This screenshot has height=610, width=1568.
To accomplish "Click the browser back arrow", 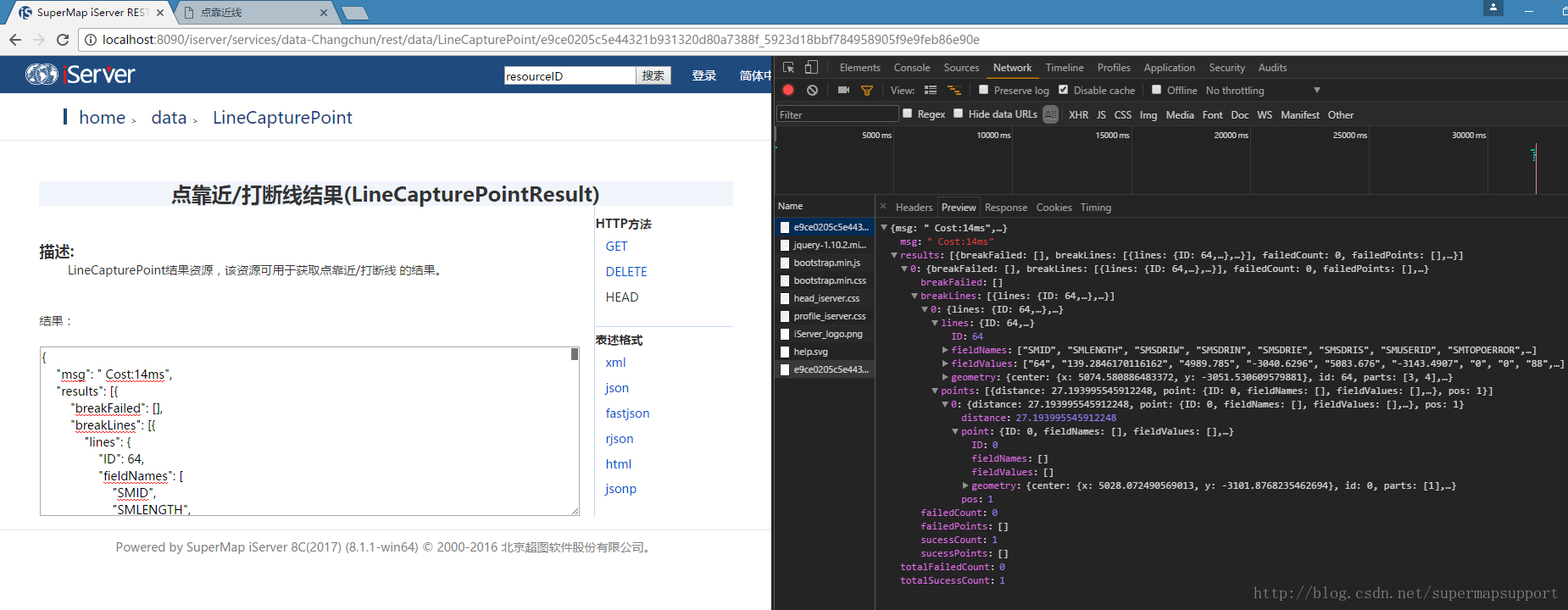I will (15, 40).
